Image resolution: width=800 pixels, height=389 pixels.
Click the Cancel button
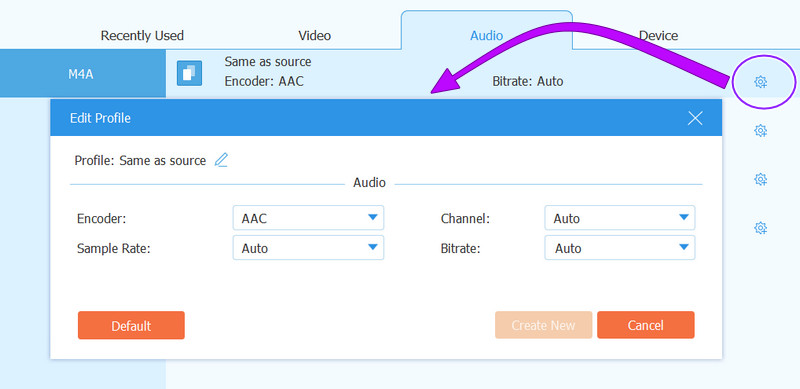tap(646, 325)
